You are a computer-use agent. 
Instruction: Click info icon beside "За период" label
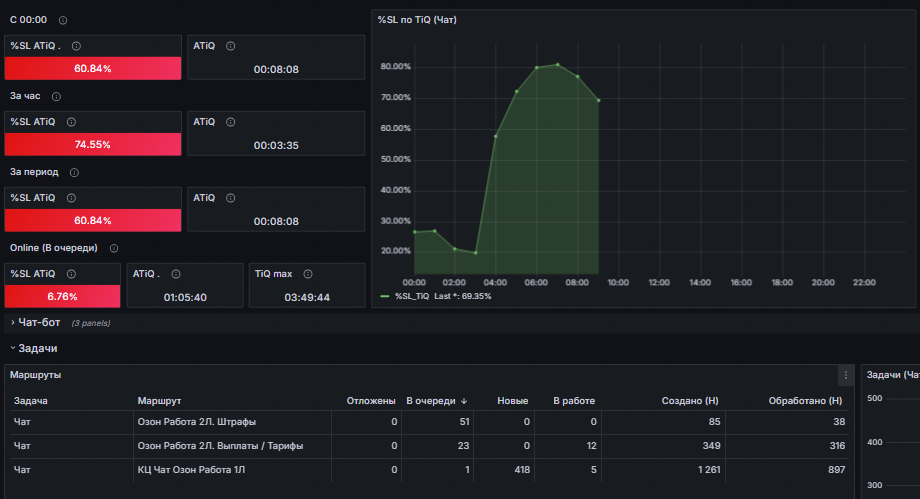pyautogui.click(x=75, y=173)
